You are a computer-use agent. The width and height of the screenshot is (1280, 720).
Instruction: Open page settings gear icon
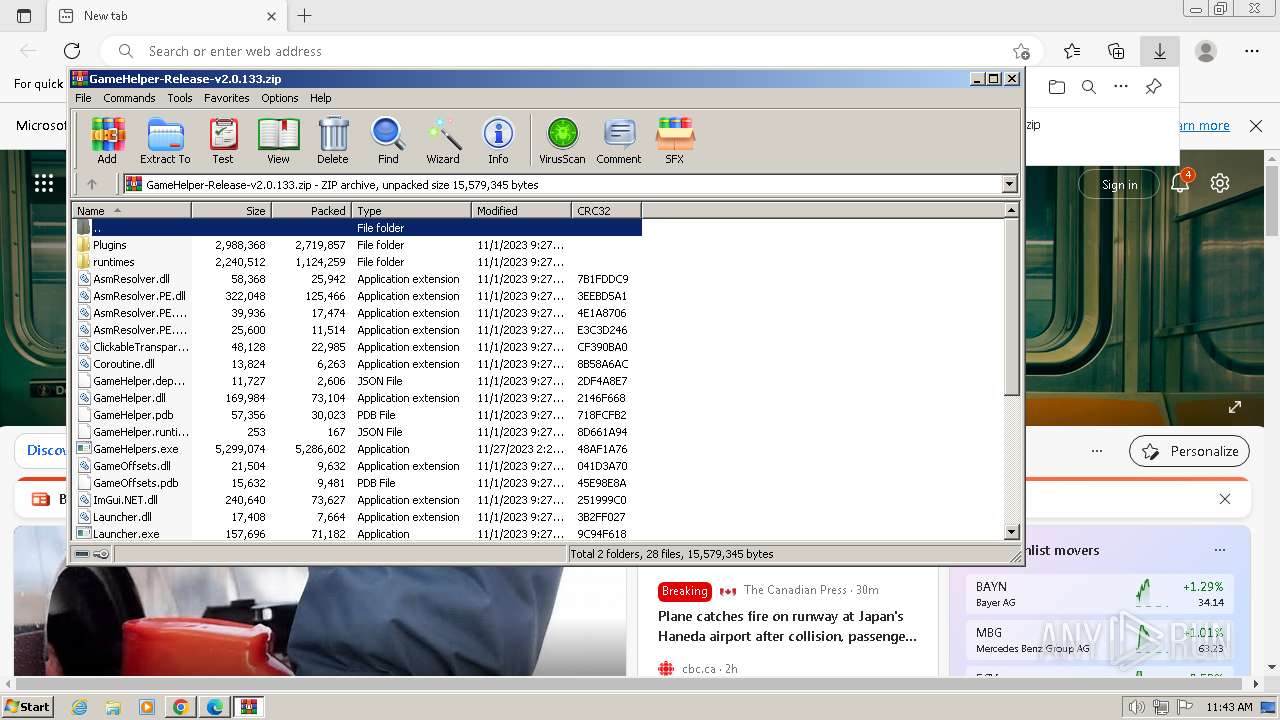pyautogui.click(x=1220, y=183)
